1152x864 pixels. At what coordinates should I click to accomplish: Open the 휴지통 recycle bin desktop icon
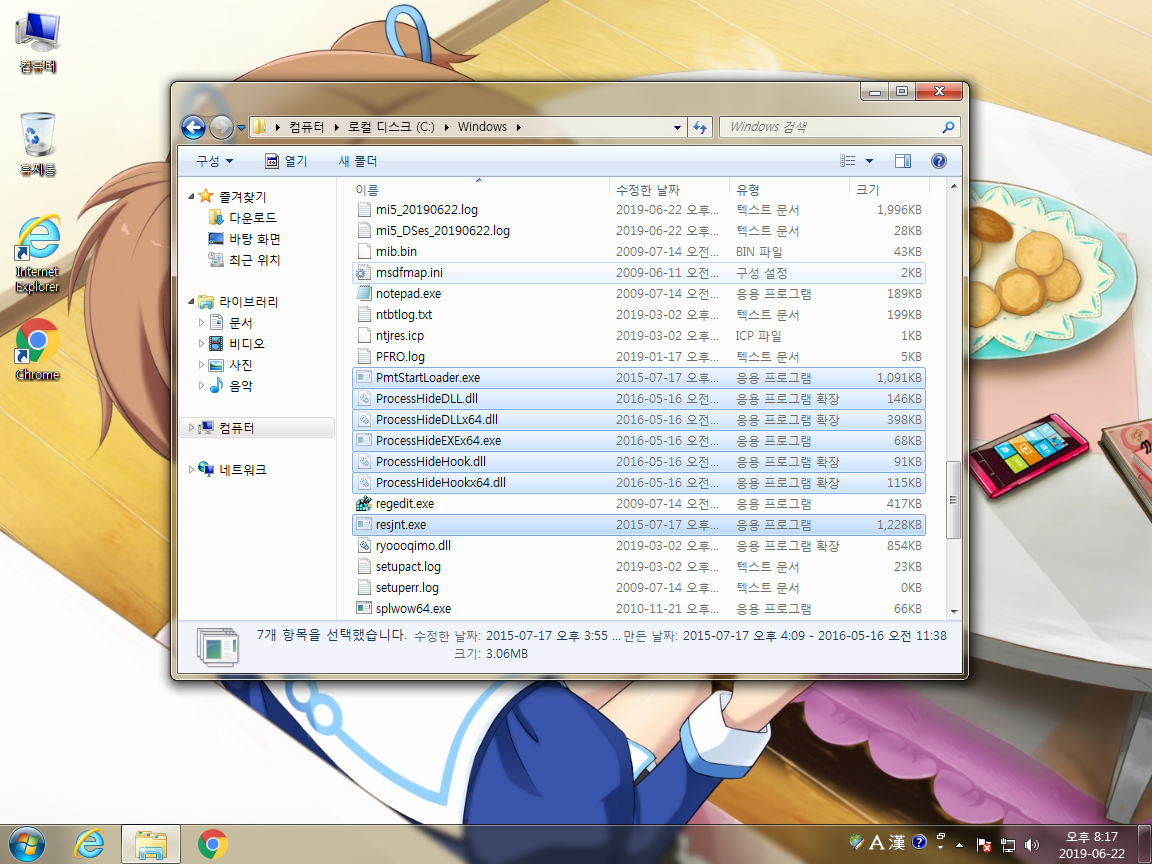click(37, 145)
